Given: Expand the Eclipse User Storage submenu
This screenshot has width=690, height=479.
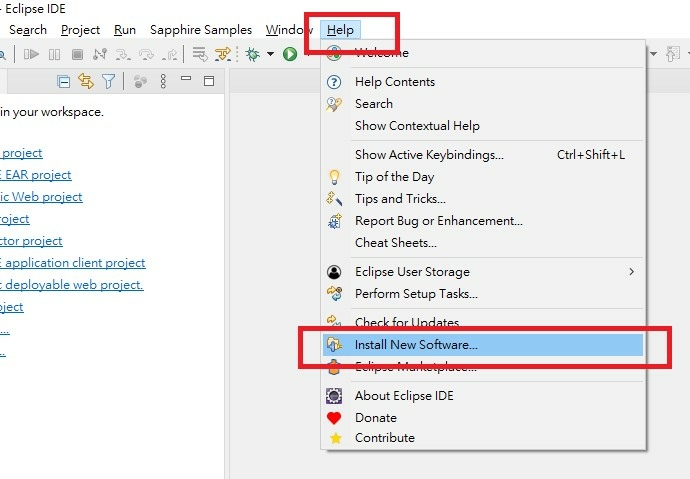Looking at the screenshot, I should (x=483, y=272).
